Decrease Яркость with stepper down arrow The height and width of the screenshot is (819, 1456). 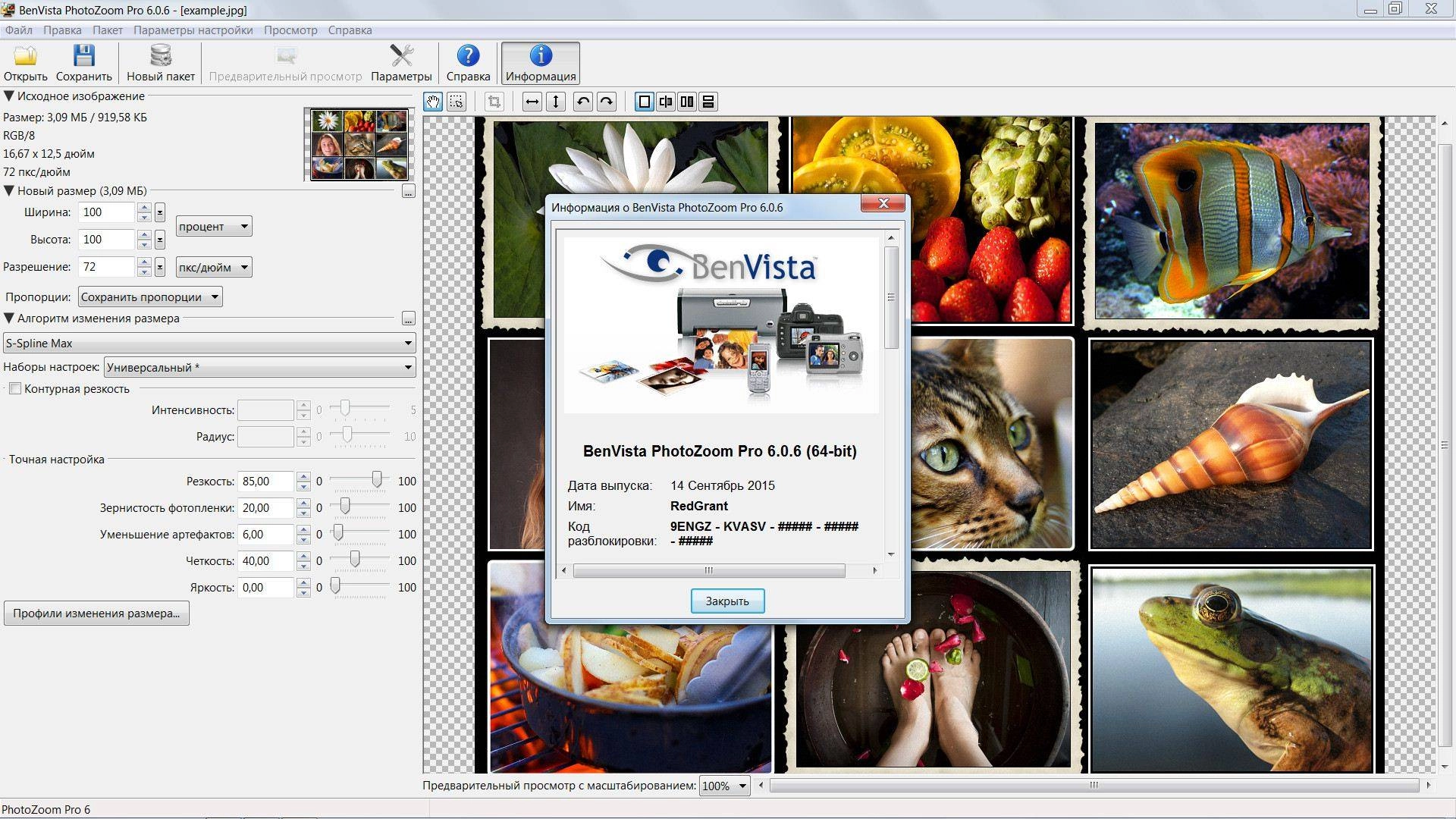point(303,592)
